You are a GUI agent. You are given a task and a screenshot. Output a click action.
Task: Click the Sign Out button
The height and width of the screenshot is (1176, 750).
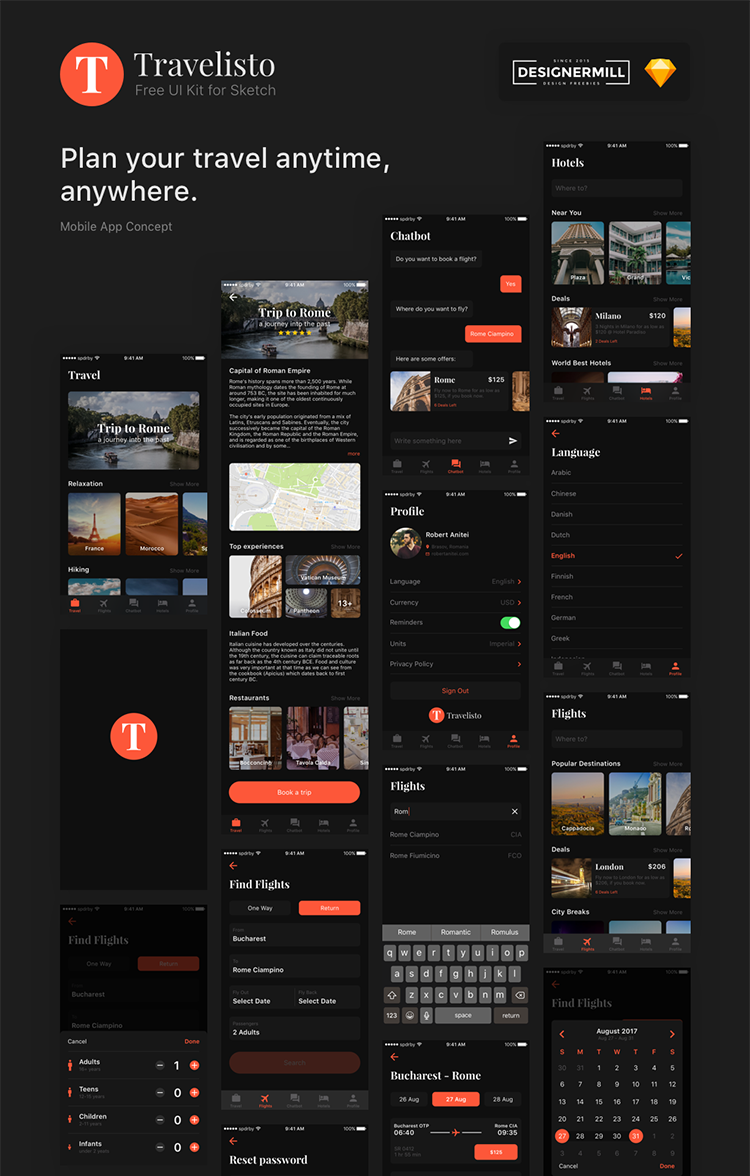455,691
